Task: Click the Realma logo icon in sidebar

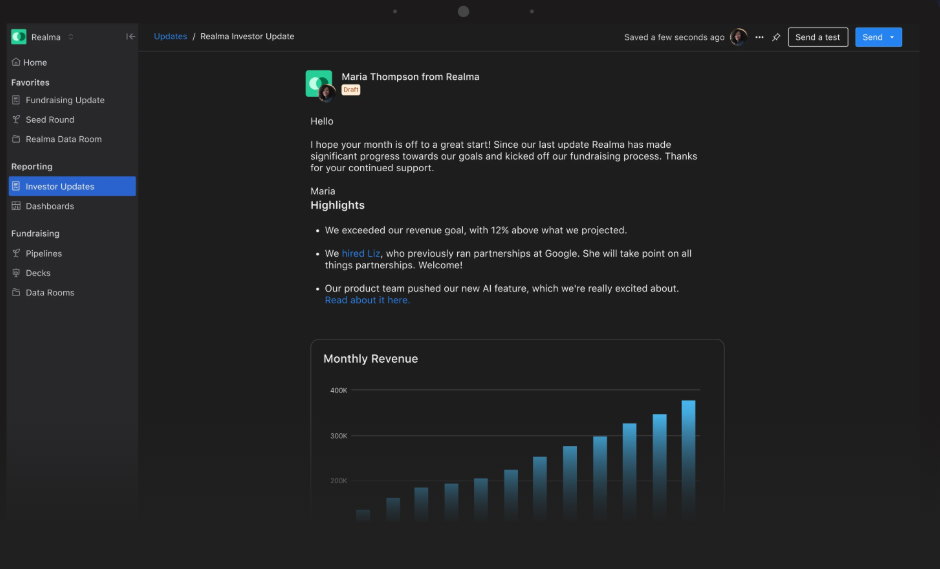Action: pyautogui.click(x=19, y=37)
